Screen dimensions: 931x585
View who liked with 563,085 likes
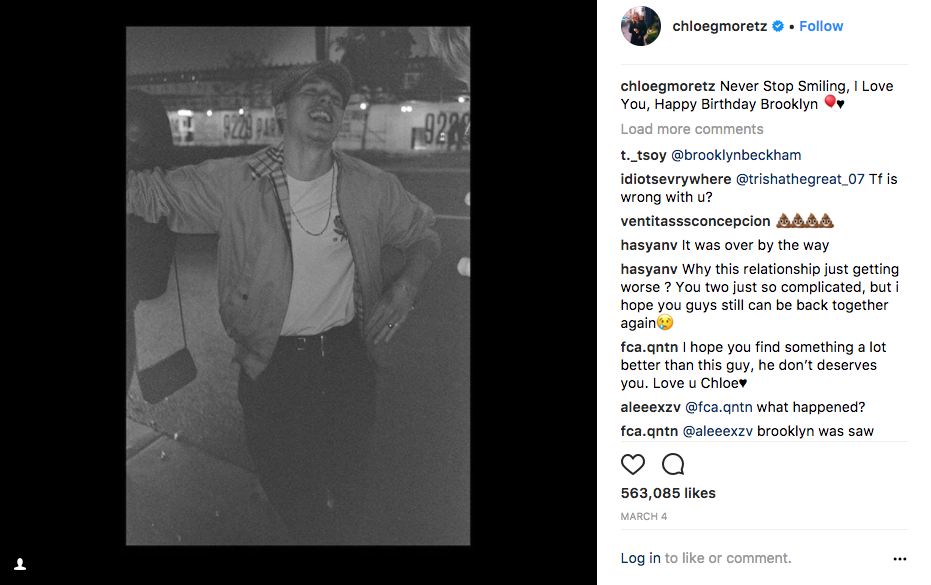pos(667,492)
